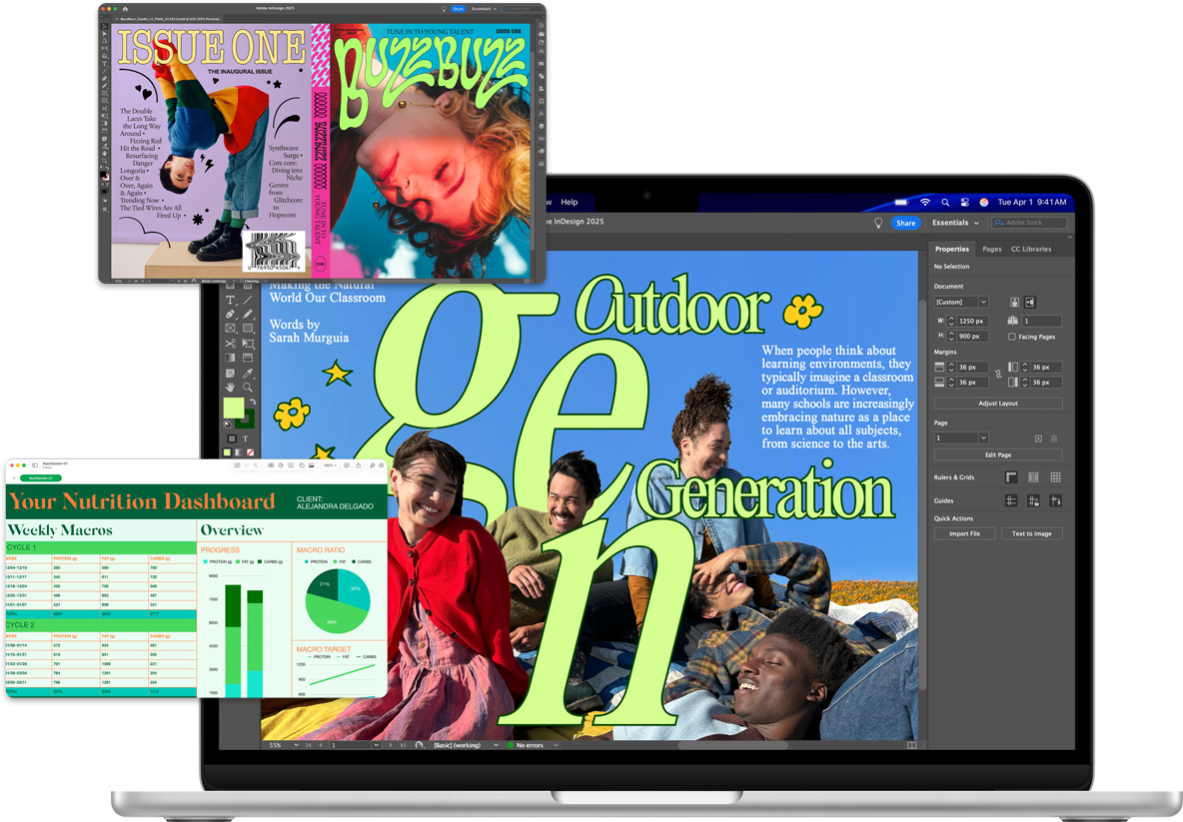
Task: Open Control Center in the menu bar
Action: pos(964,202)
